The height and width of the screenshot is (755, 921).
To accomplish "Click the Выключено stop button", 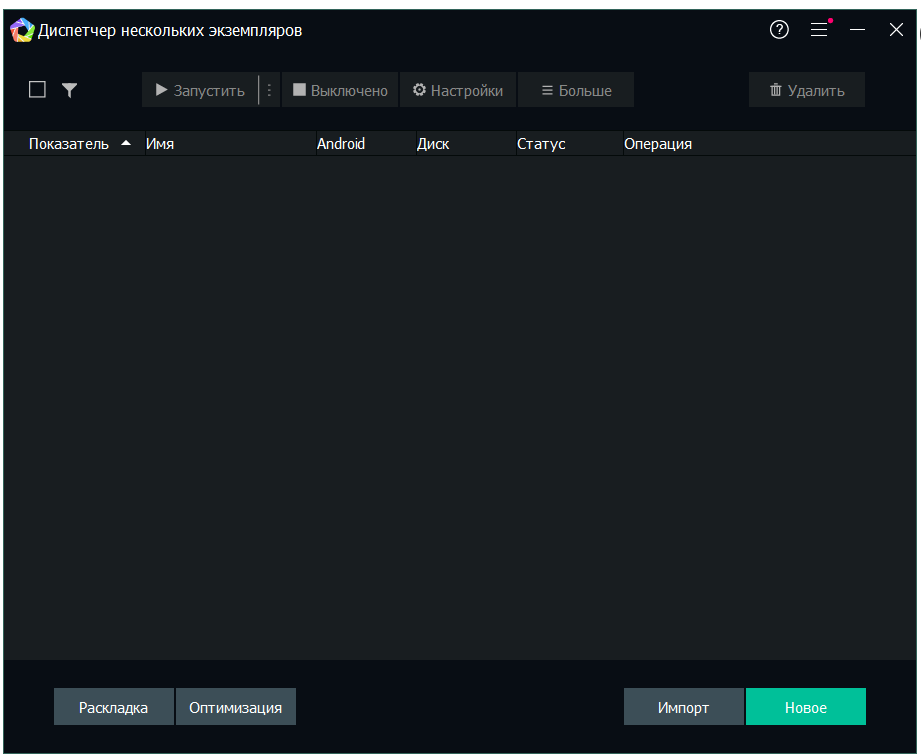I will [x=340, y=90].
